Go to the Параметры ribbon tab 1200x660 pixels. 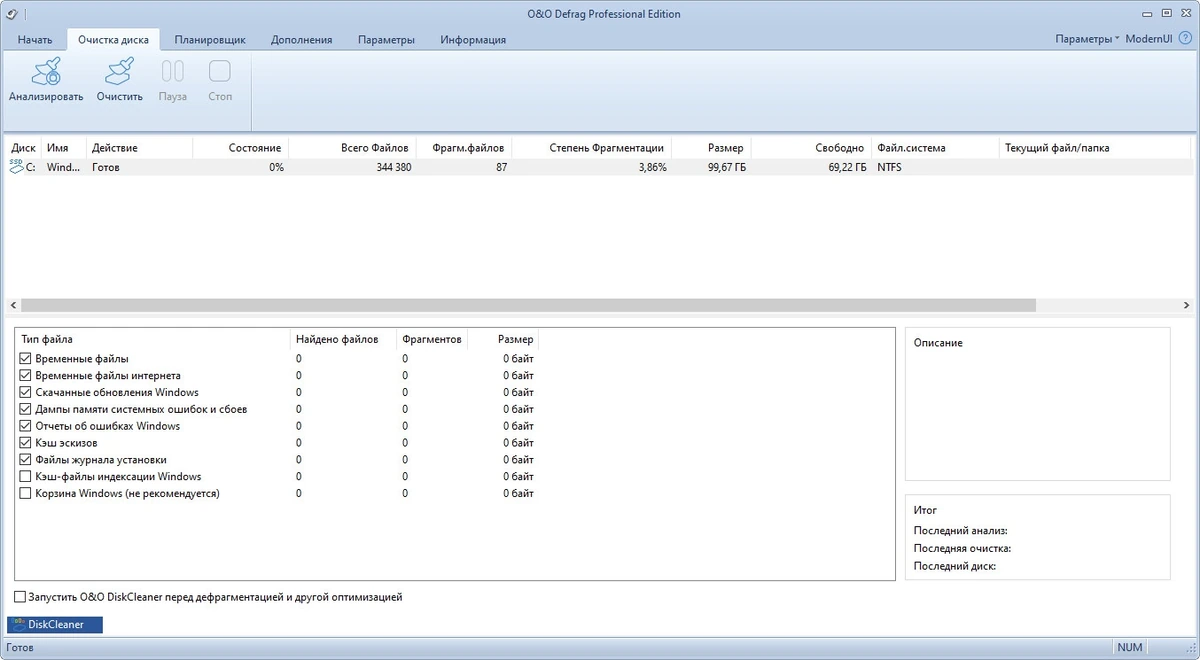(386, 40)
